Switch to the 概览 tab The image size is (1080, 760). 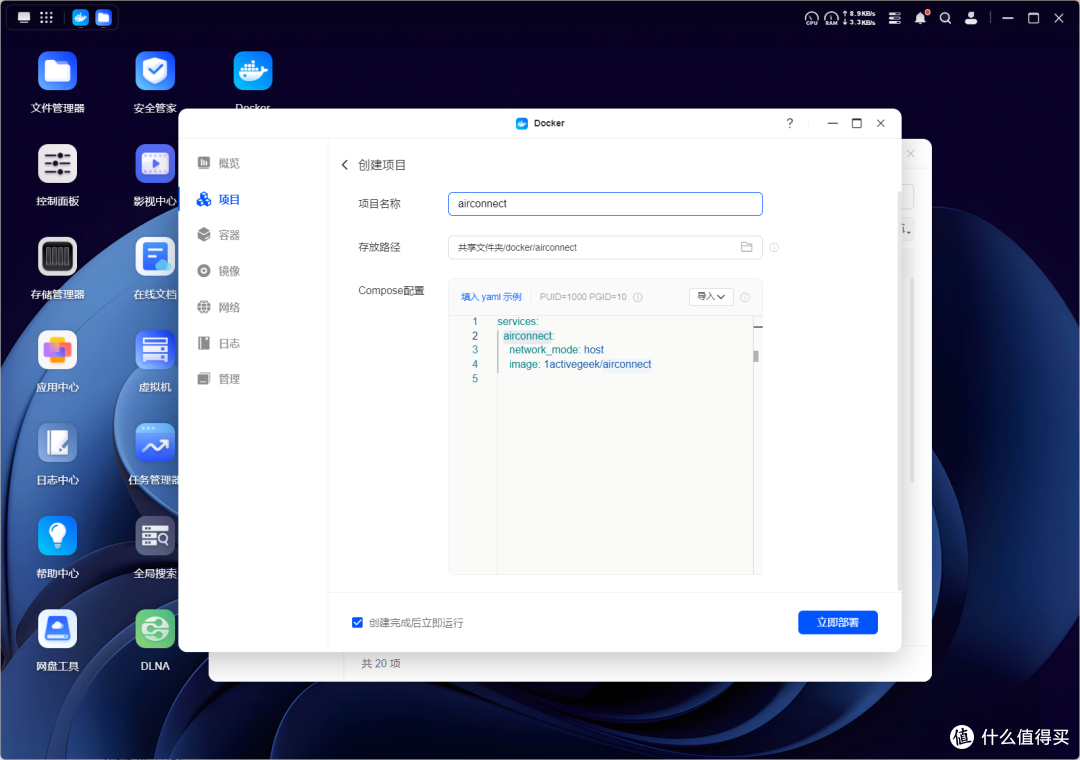(227, 163)
